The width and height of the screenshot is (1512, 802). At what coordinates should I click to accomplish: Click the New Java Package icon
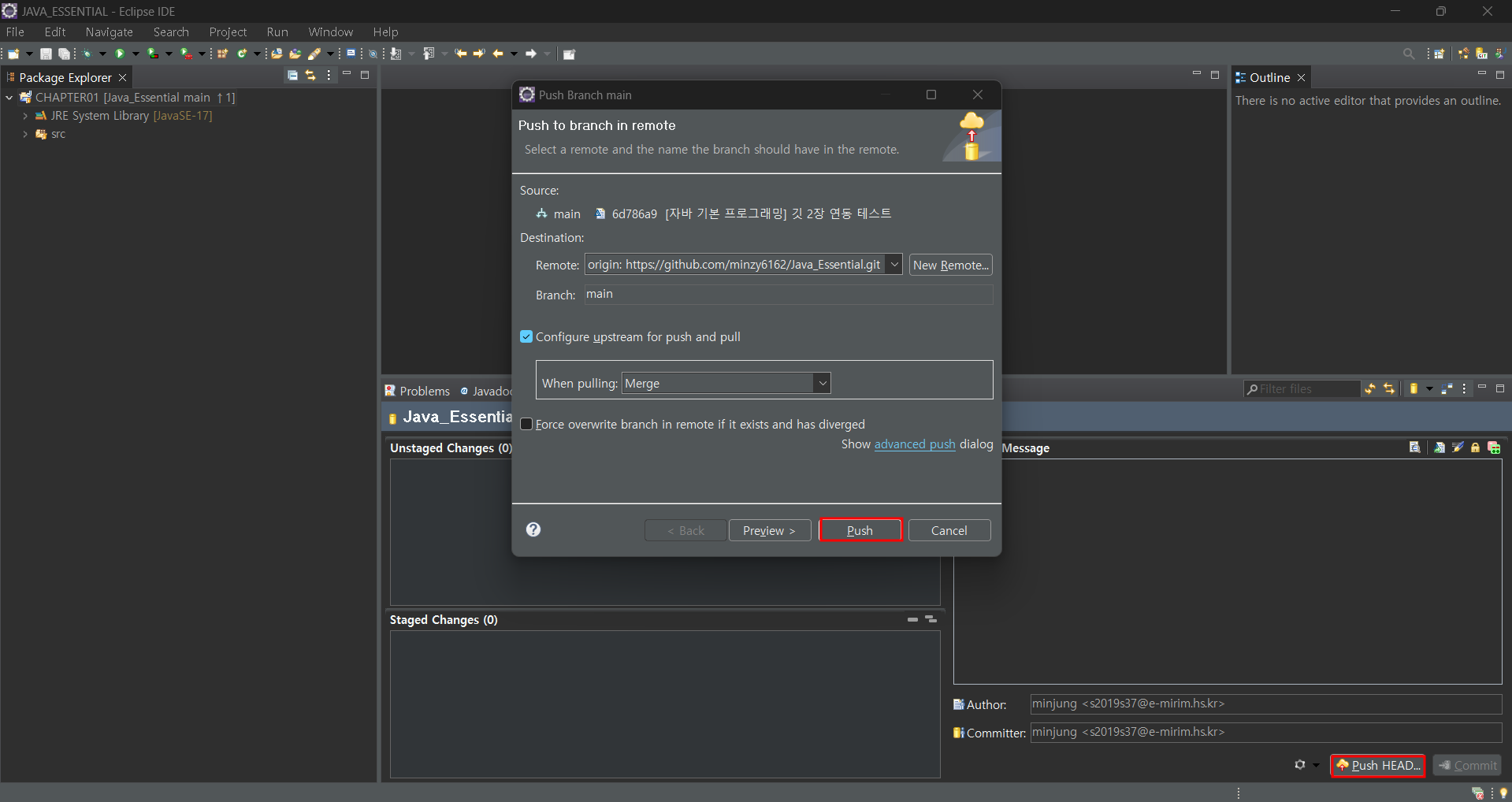click(x=222, y=54)
